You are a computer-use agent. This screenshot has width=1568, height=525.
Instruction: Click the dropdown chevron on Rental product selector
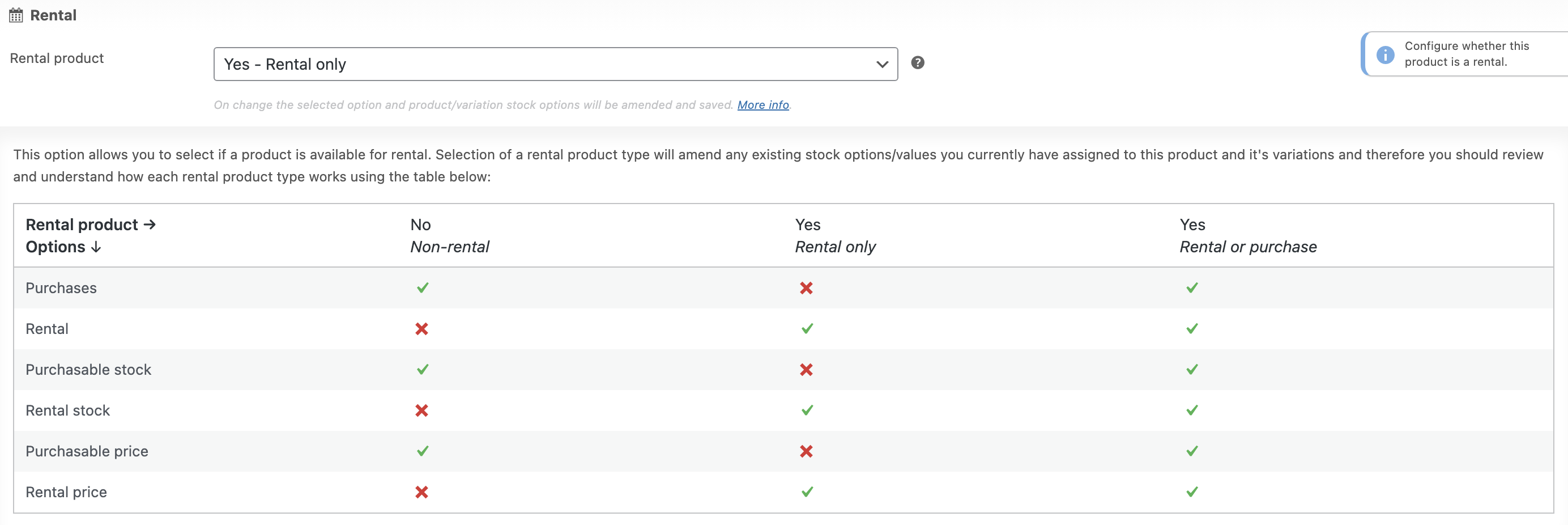click(881, 63)
